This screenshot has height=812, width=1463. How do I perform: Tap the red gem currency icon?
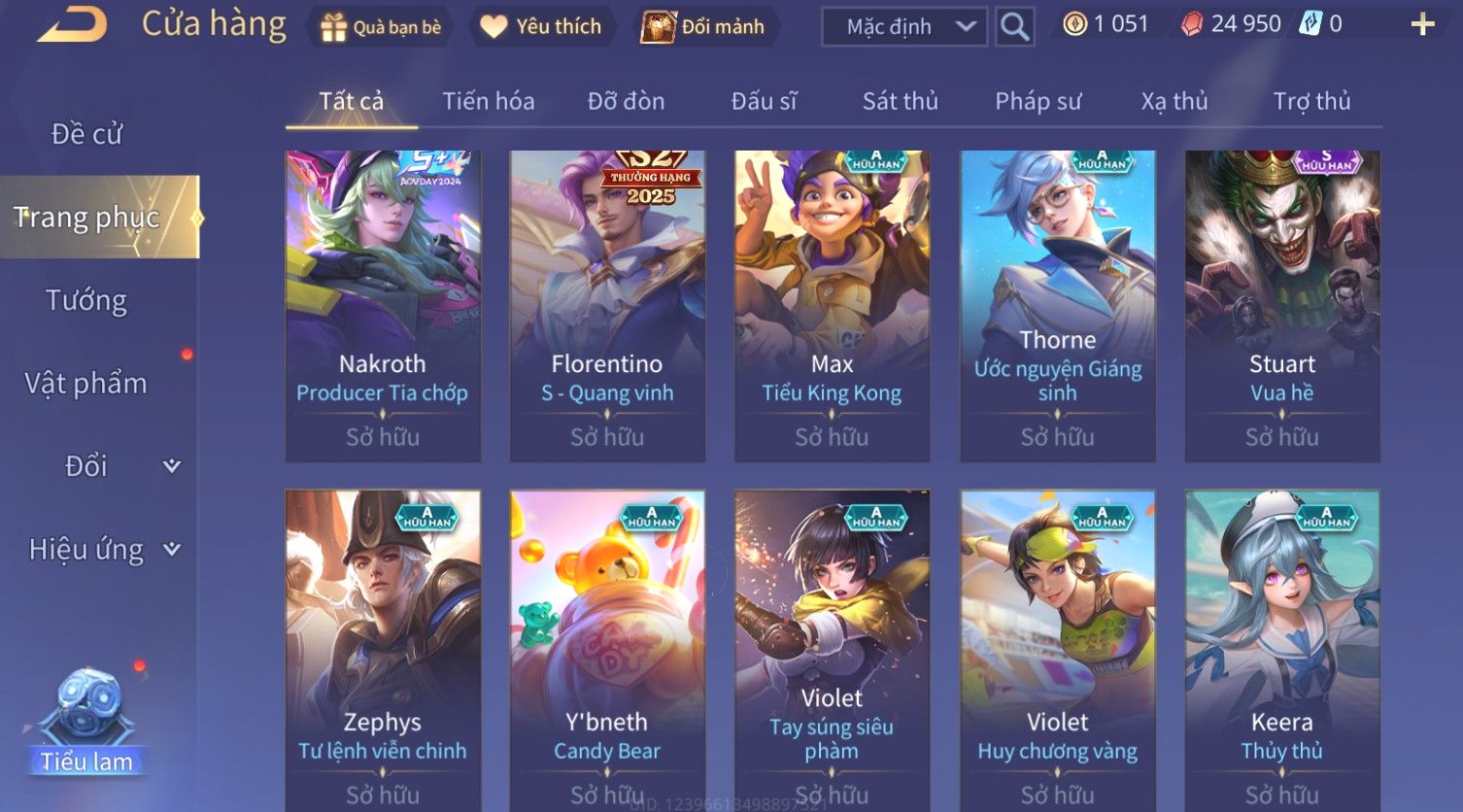click(x=1192, y=24)
